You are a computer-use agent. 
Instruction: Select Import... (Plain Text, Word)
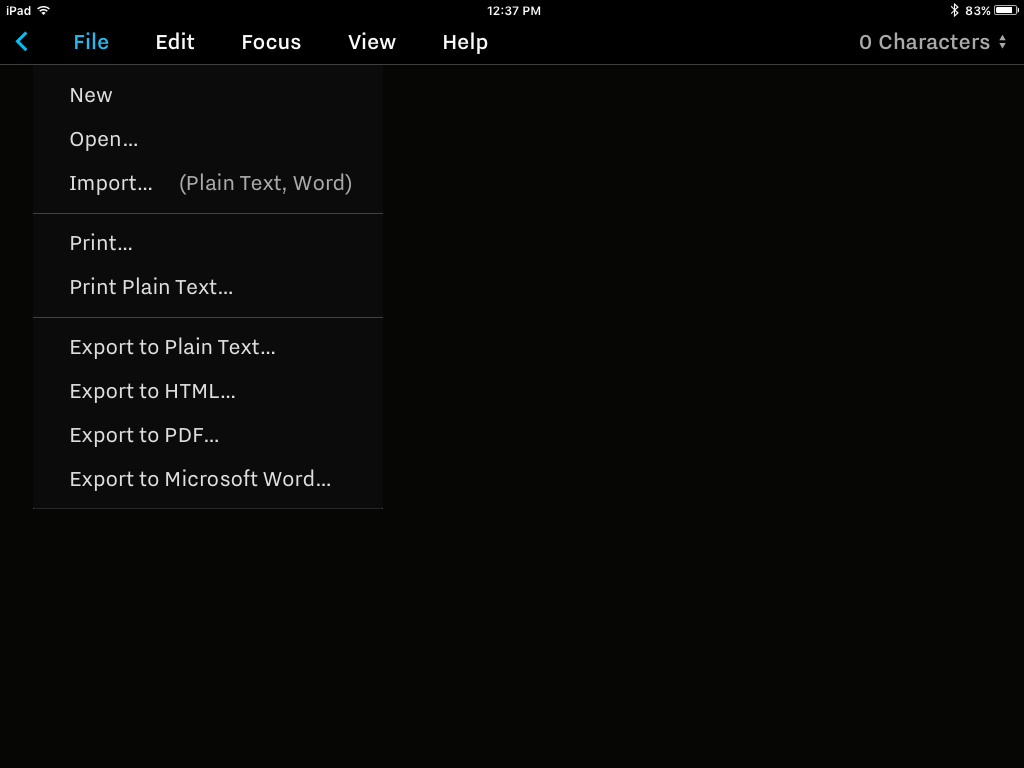208,183
